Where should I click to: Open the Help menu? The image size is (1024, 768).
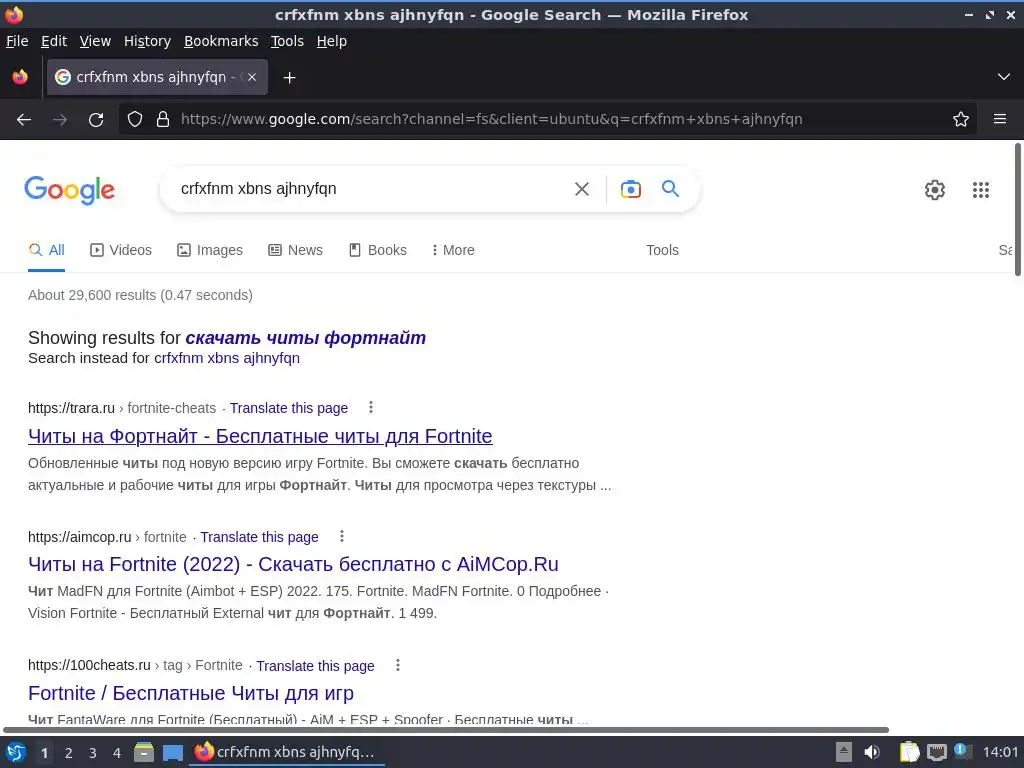332,41
